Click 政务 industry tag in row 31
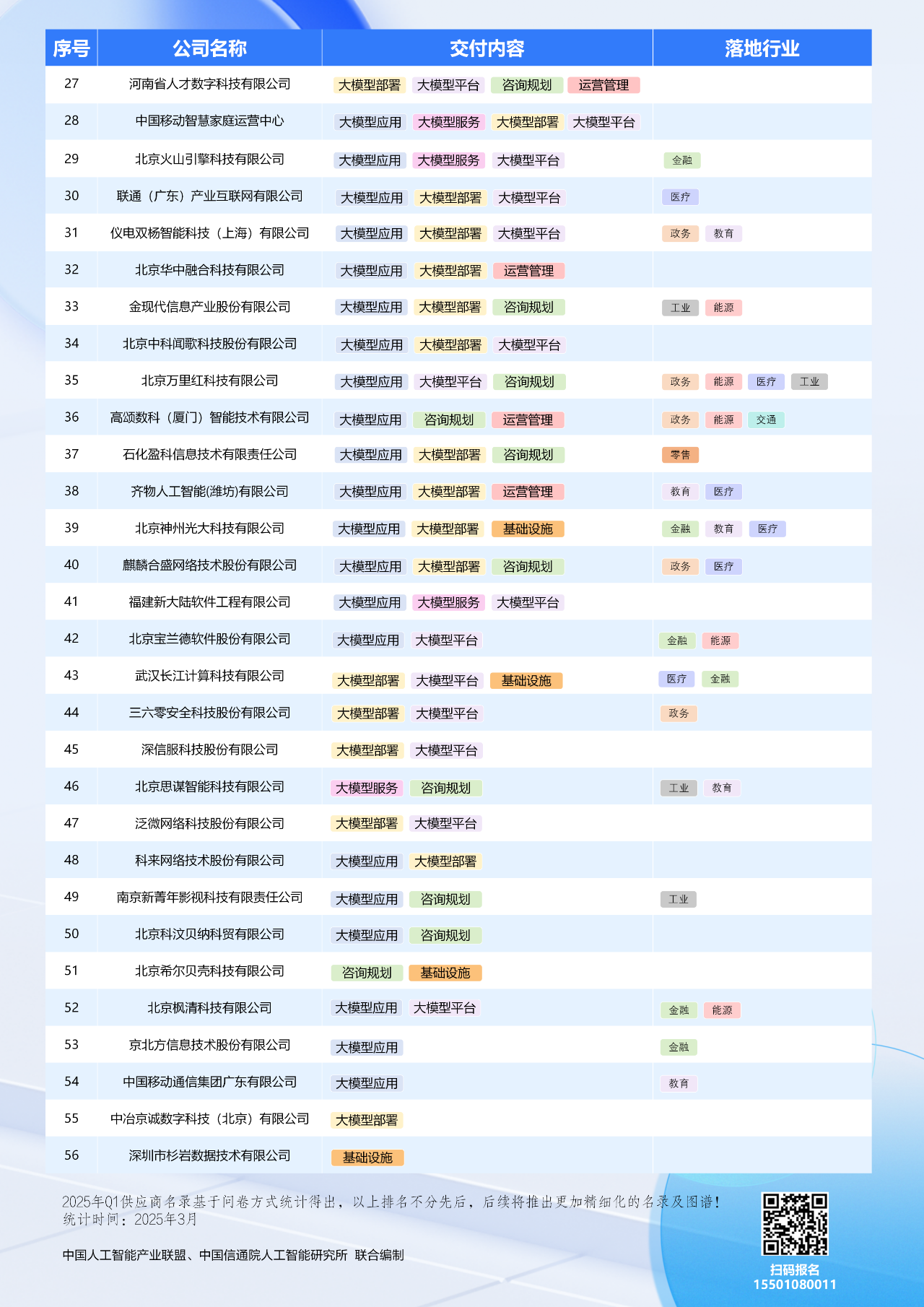The height and width of the screenshot is (1307, 924). pyautogui.click(x=680, y=233)
